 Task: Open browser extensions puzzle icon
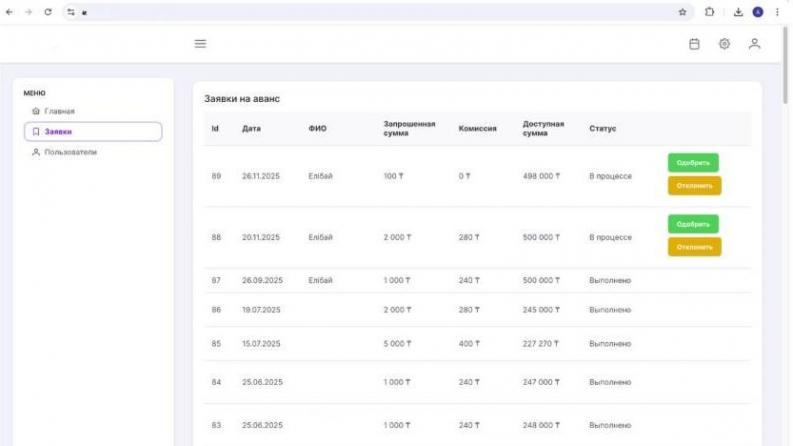[x=709, y=12]
